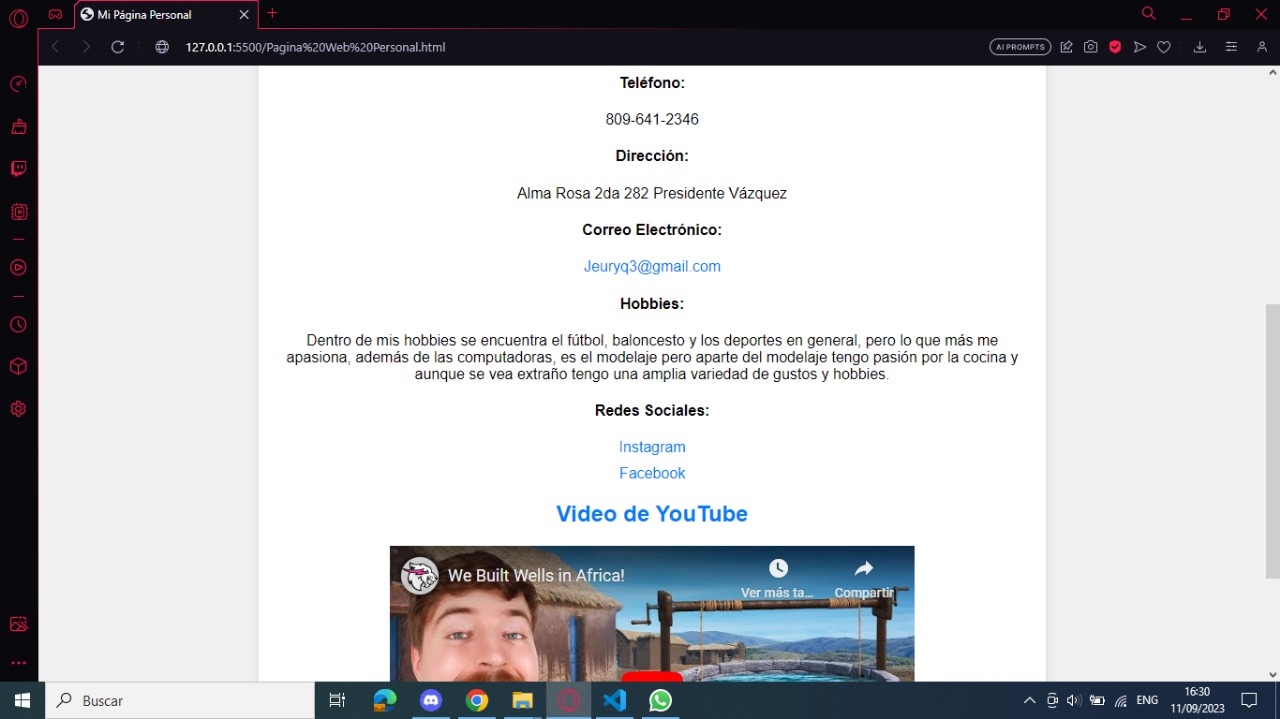Reload the page with the refresh icon
1280x719 pixels.
(117, 46)
